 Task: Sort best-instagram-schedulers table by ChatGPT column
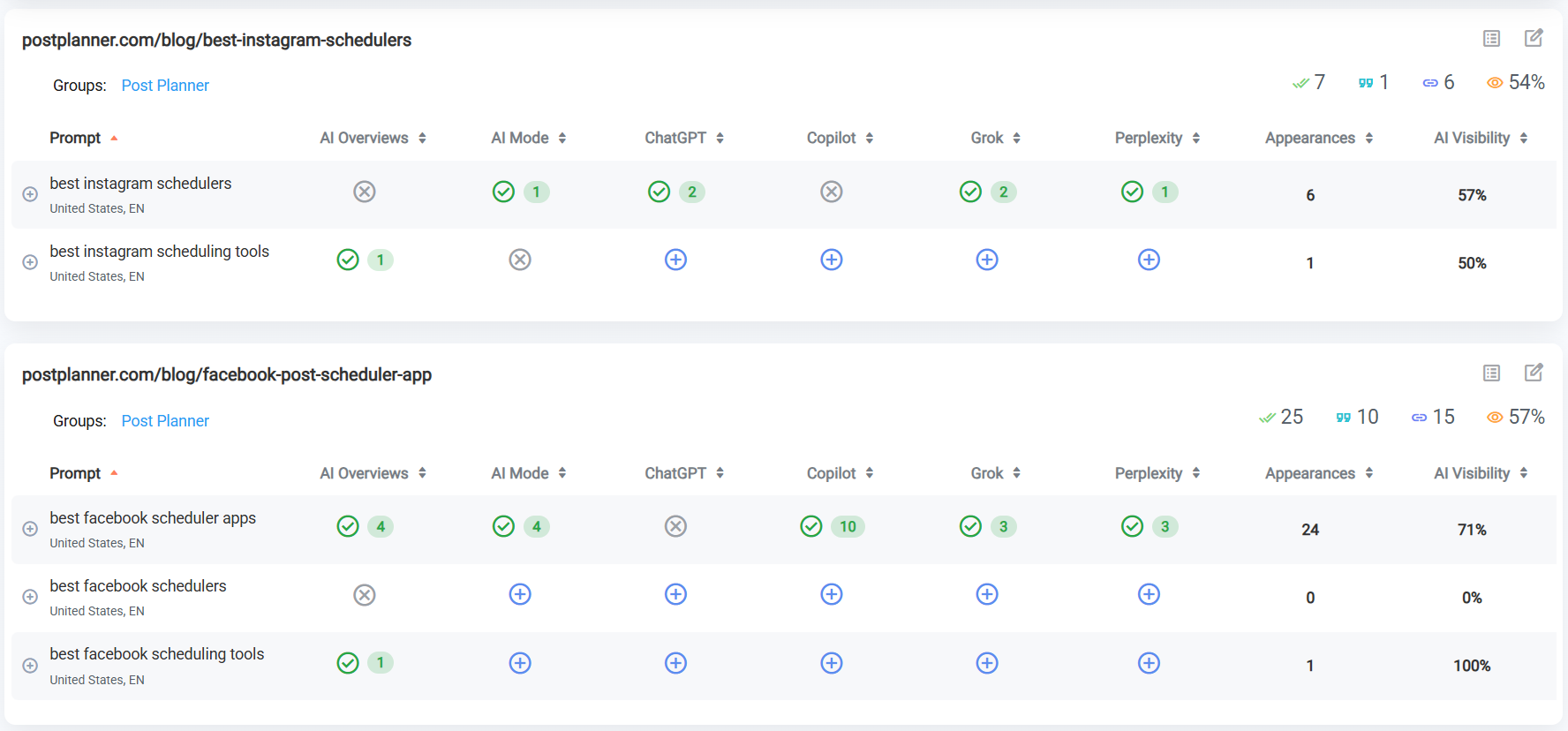click(684, 138)
